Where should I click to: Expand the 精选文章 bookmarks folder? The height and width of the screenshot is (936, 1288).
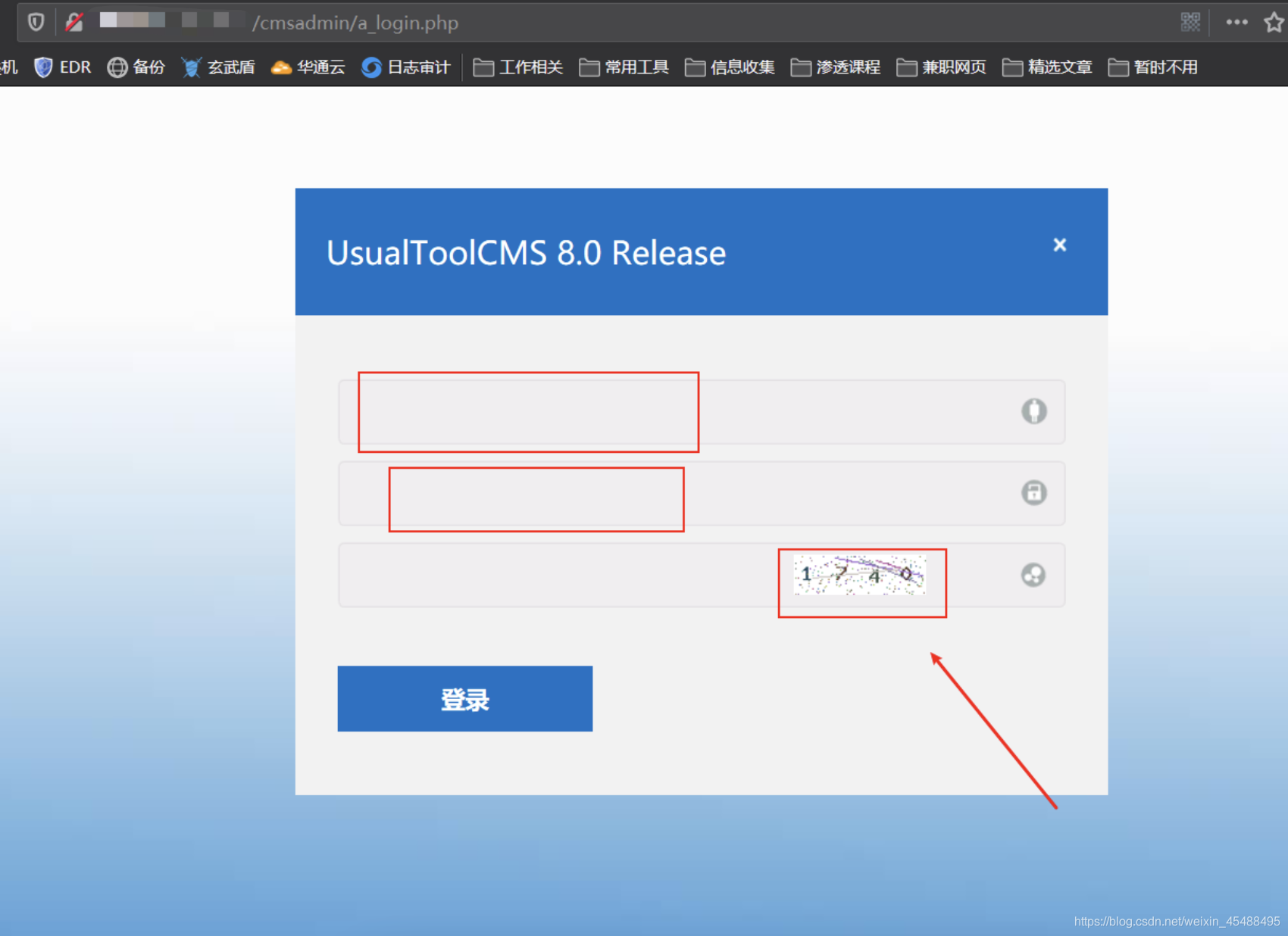(x=1047, y=67)
